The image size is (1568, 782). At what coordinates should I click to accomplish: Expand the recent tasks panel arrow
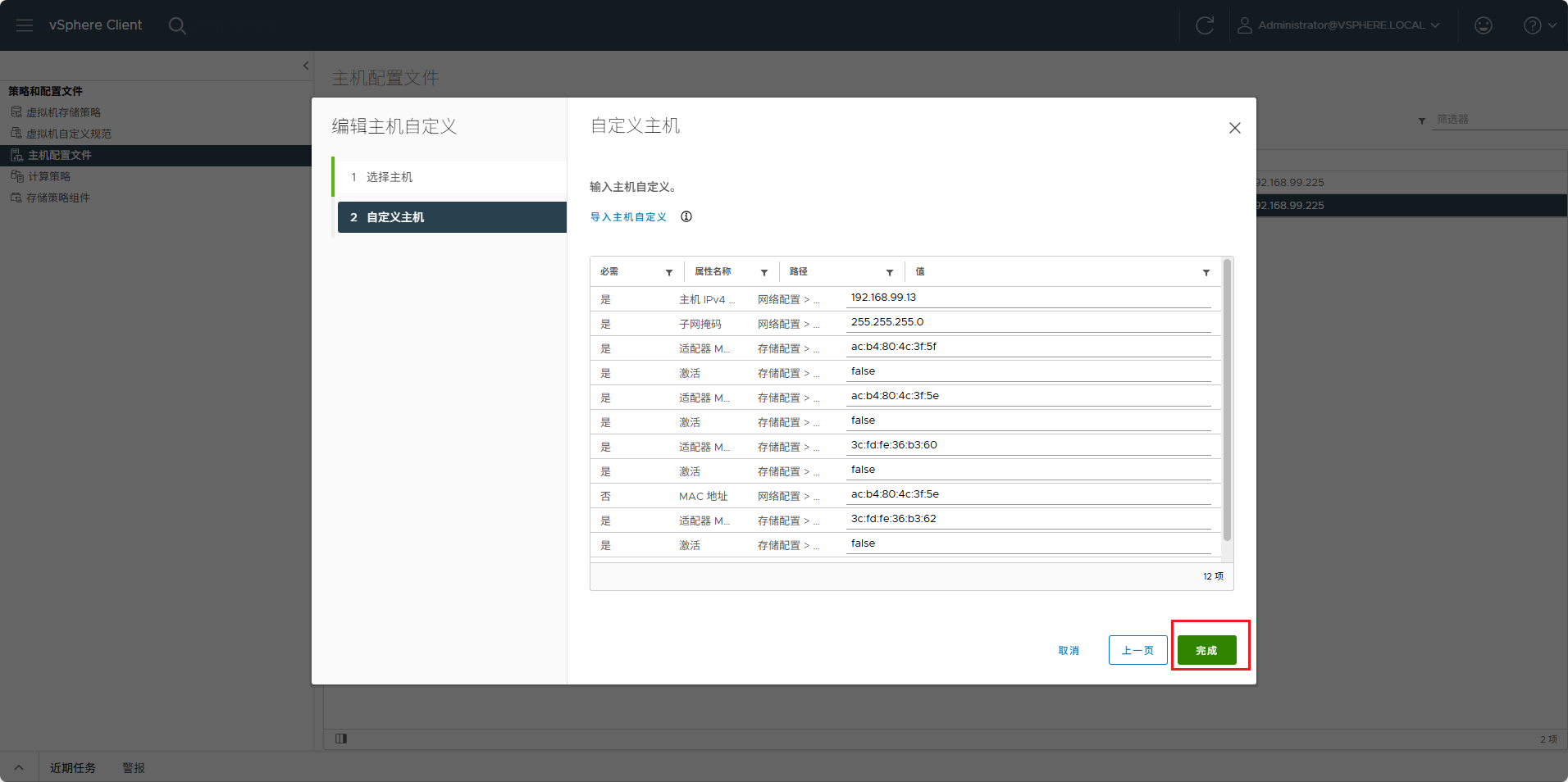pos(19,768)
